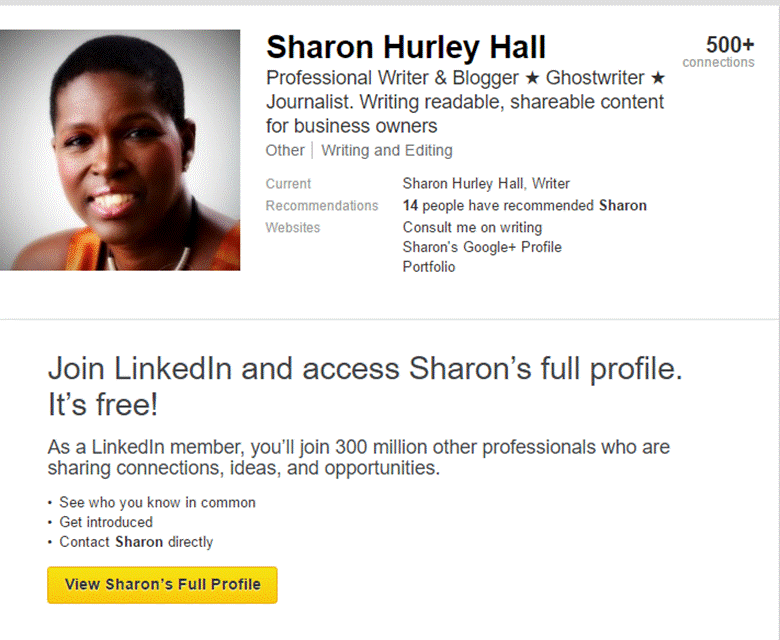Select the Professional Writer & Blogger headline

pos(465,102)
